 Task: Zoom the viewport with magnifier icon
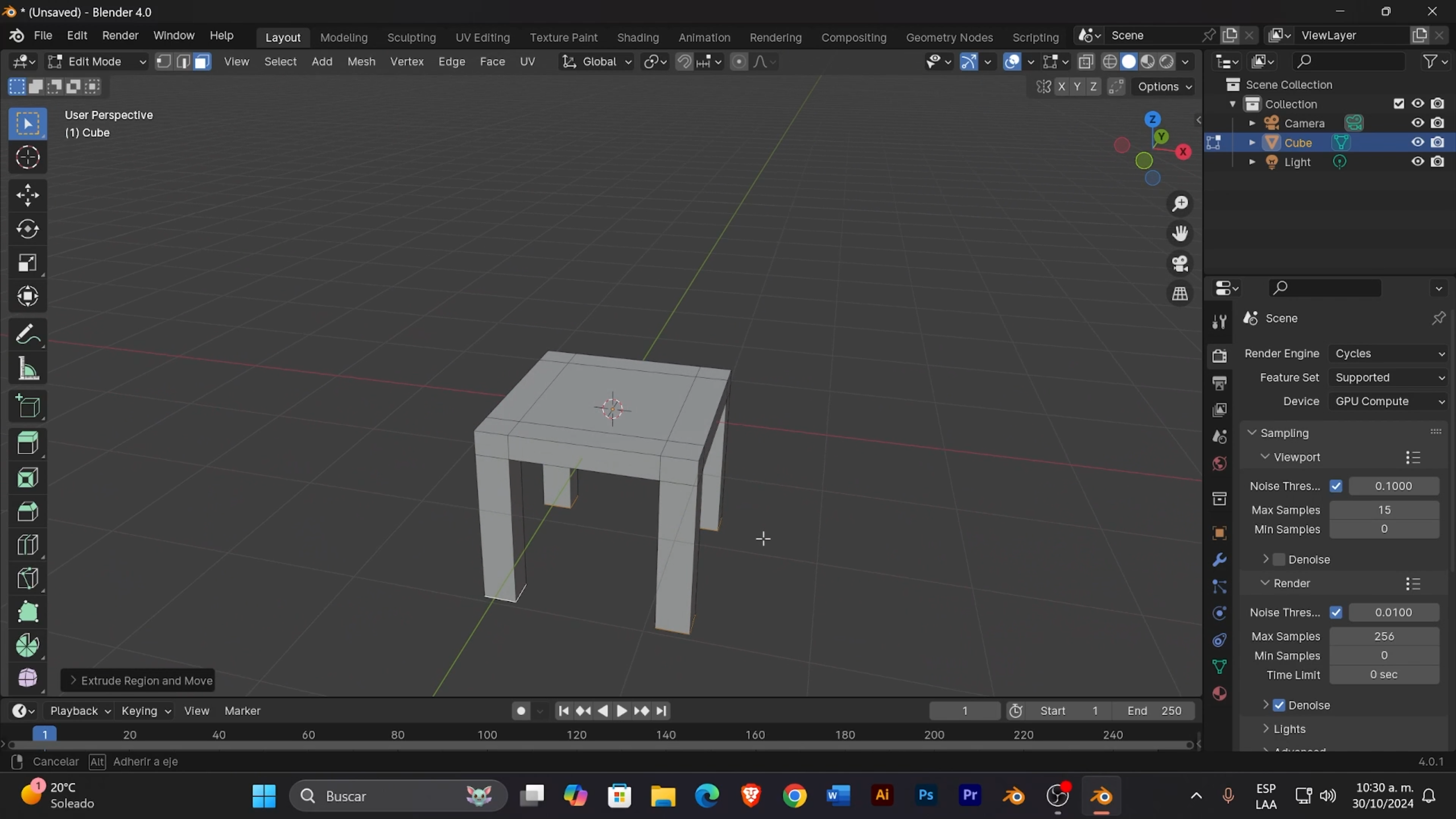tap(1180, 203)
